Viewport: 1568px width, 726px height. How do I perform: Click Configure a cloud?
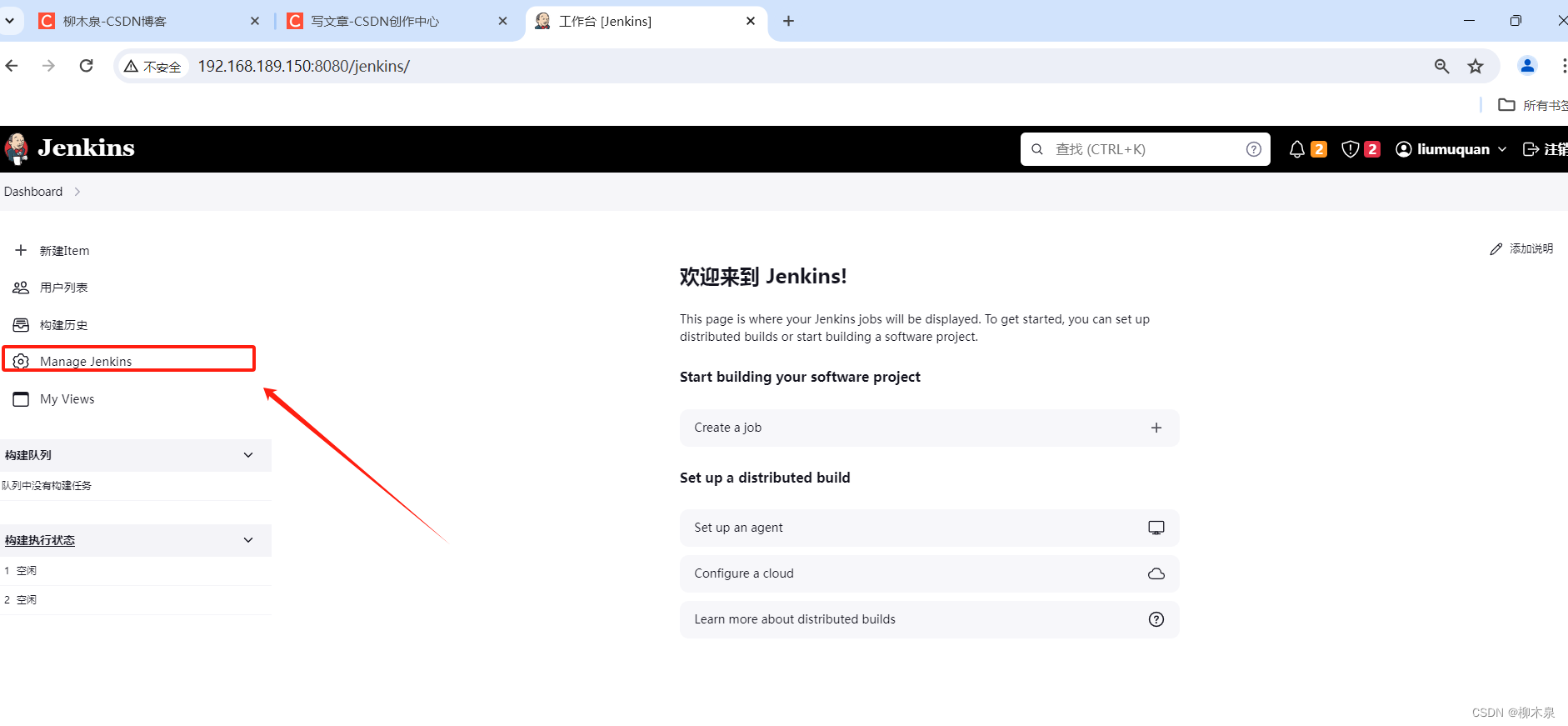929,573
